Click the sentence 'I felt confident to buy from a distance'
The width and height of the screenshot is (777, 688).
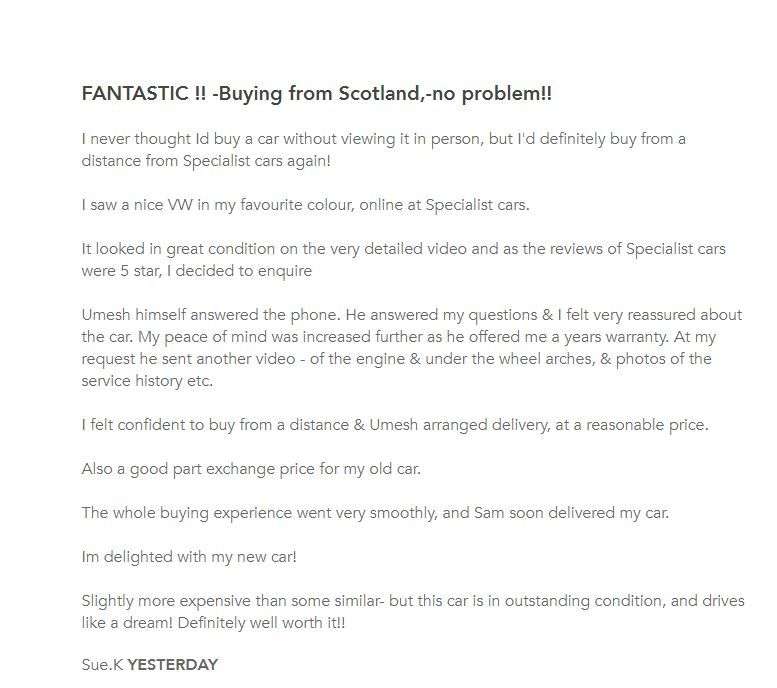[395, 425]
